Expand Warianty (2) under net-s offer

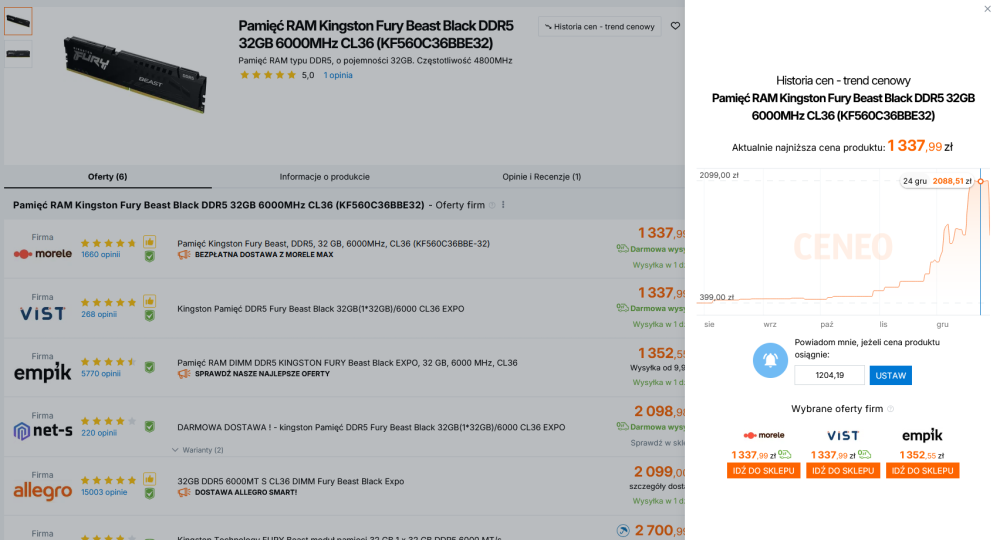pyautogui.click(x=198, y=449)
